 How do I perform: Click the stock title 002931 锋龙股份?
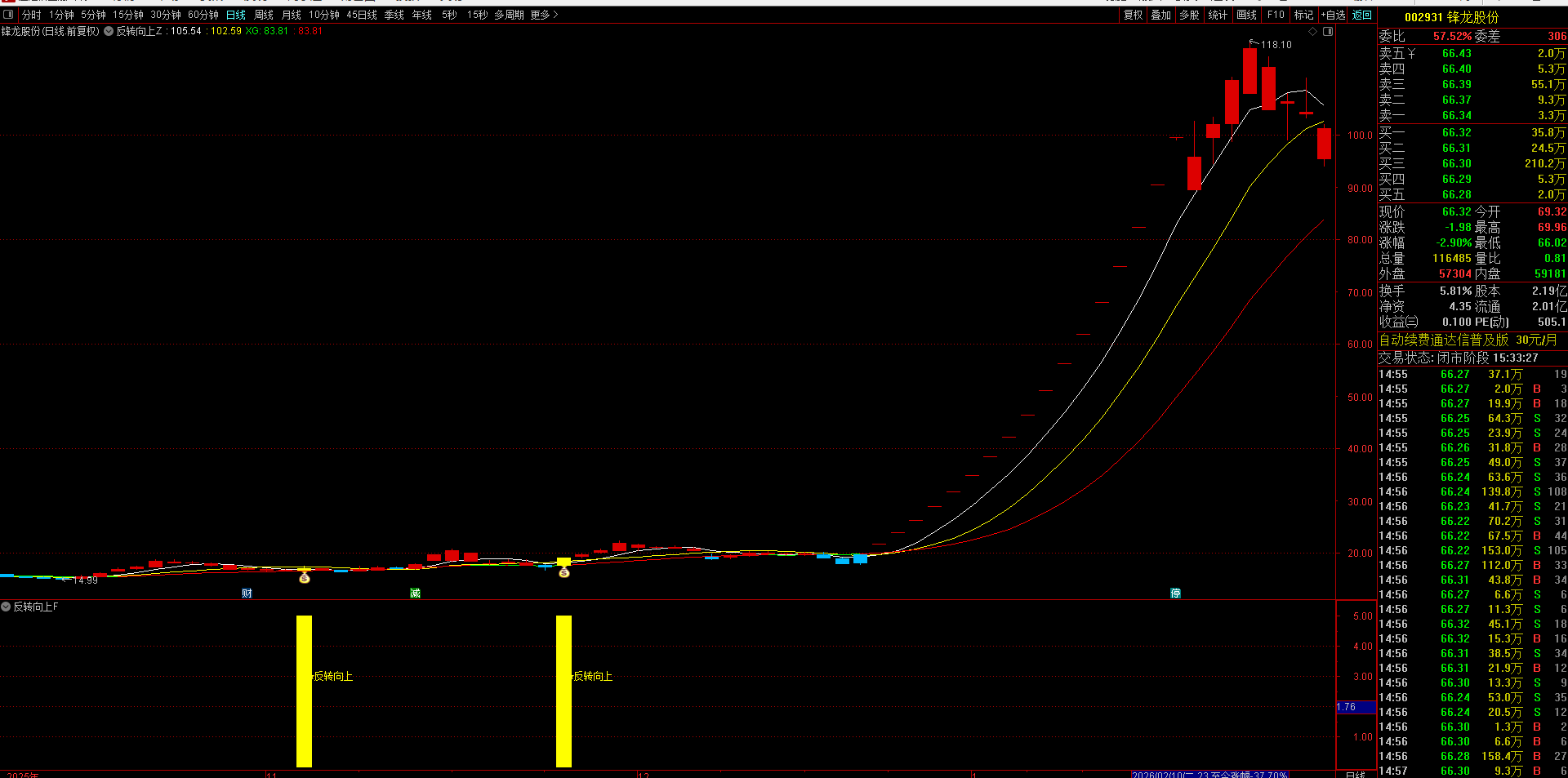coord(1451,17)
